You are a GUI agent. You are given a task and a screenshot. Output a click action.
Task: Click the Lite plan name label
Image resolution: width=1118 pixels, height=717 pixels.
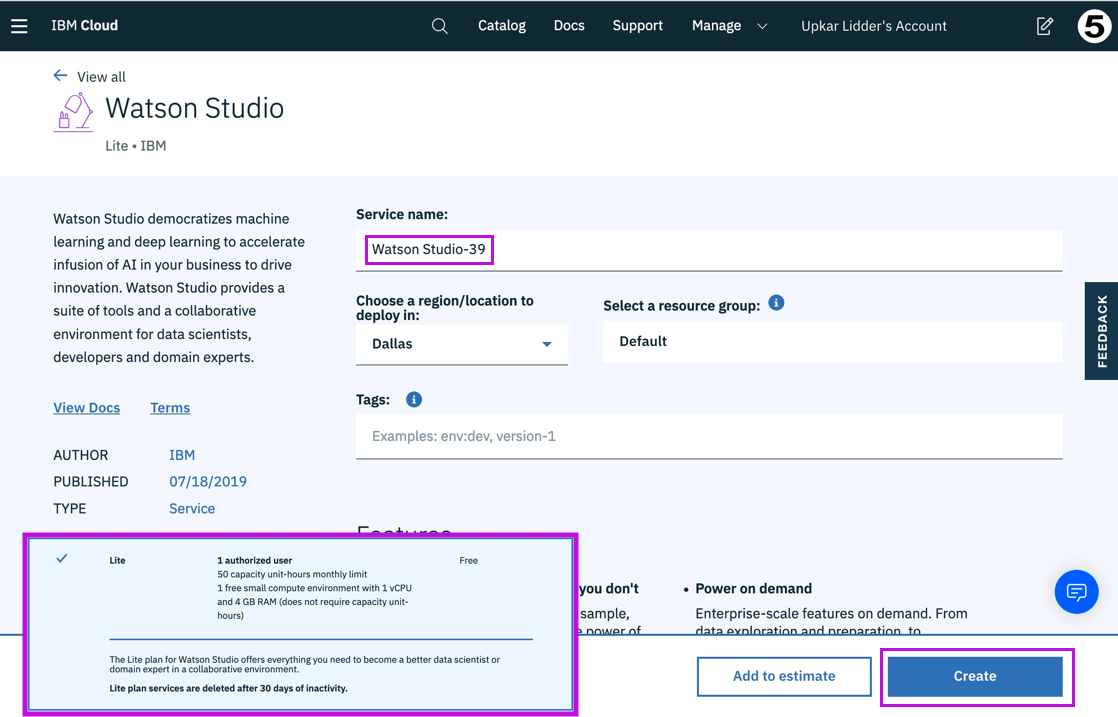coord(118,561)
